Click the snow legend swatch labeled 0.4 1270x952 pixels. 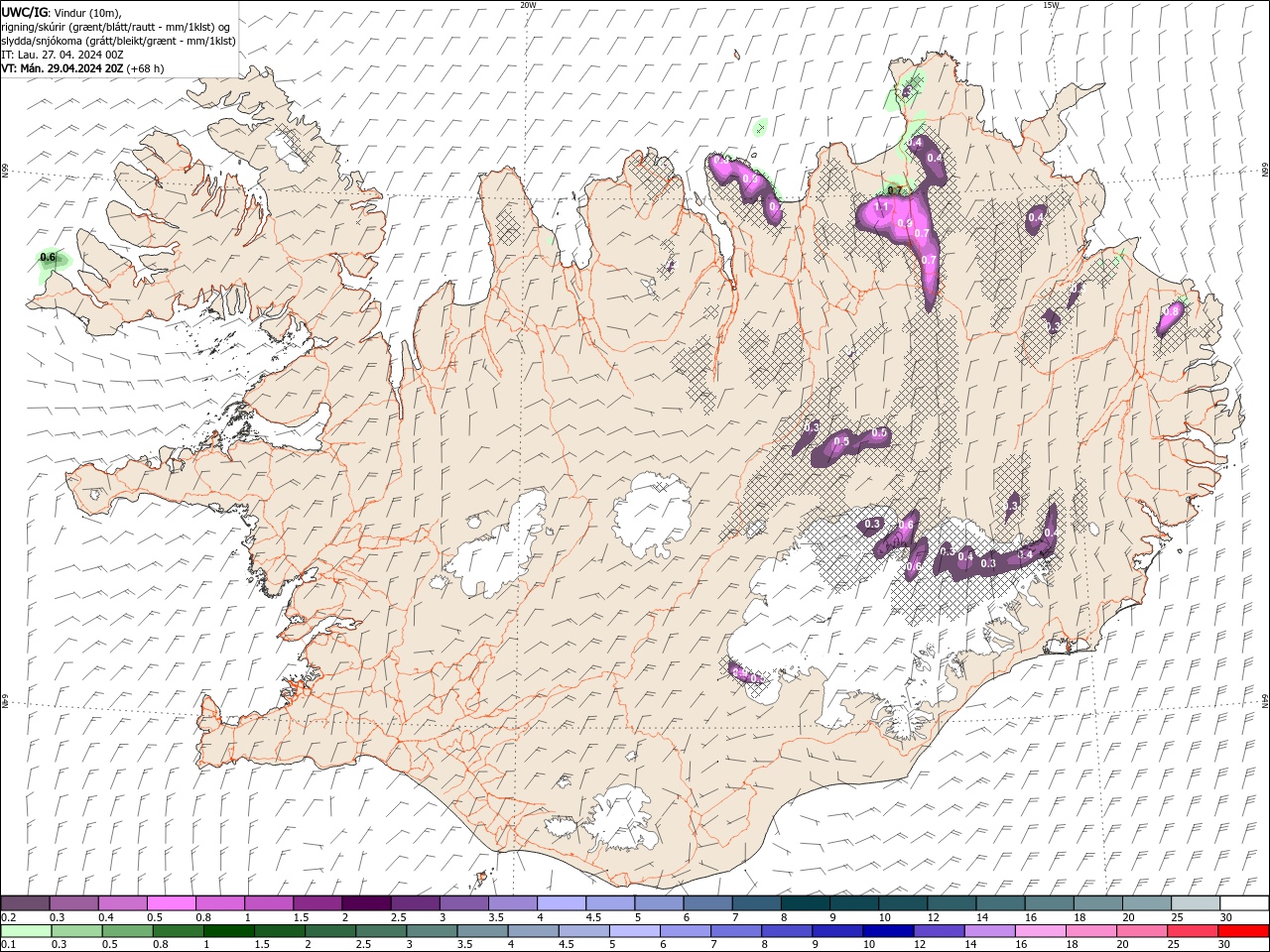tap(122, 903)
